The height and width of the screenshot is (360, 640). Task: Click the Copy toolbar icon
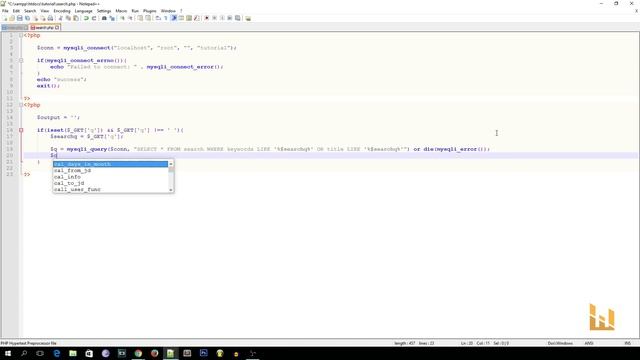[68, 18]
